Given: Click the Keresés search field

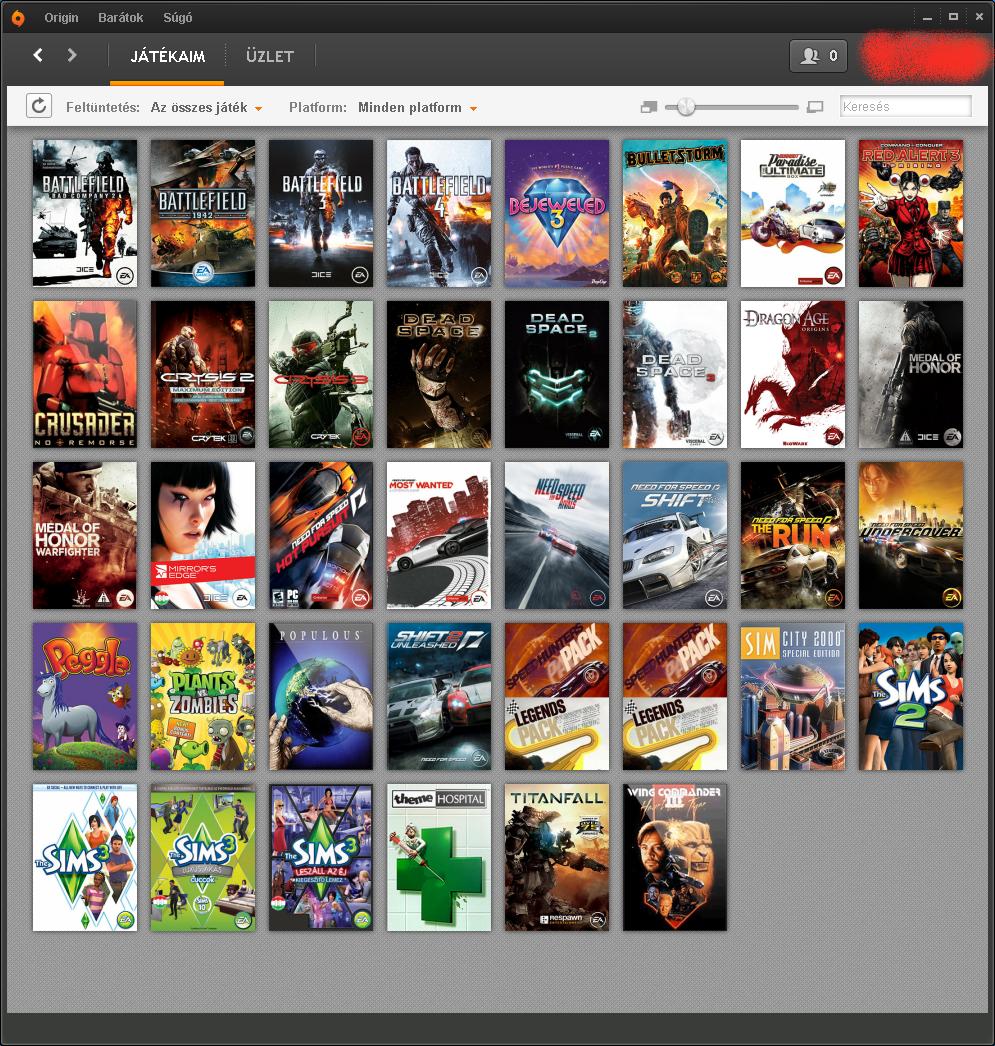Looking at the screenshot, I should [x=906, y=107].
